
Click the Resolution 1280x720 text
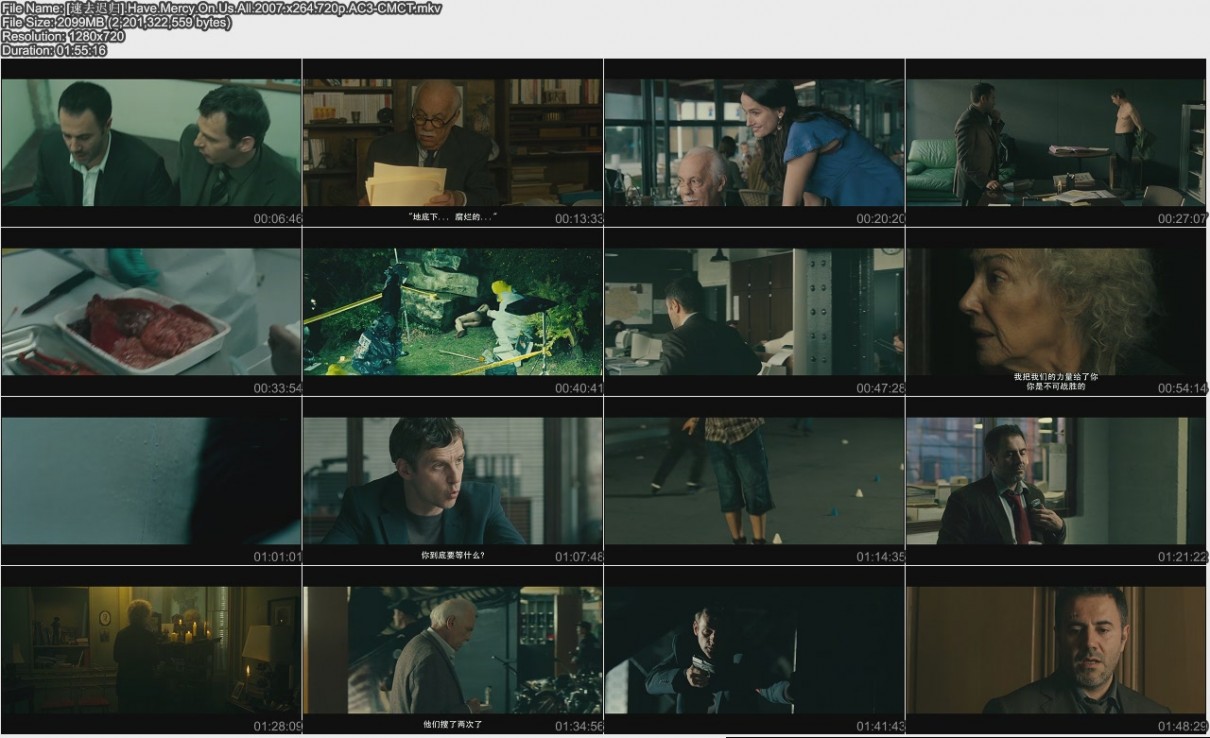(x=63, y=36)
